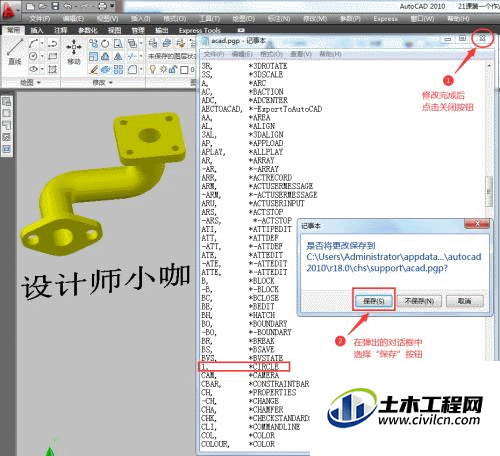The height and width of the screenshot is (456, 500).
Task: Toggle layer freeze sun icon
Action: tap(163, 69)
